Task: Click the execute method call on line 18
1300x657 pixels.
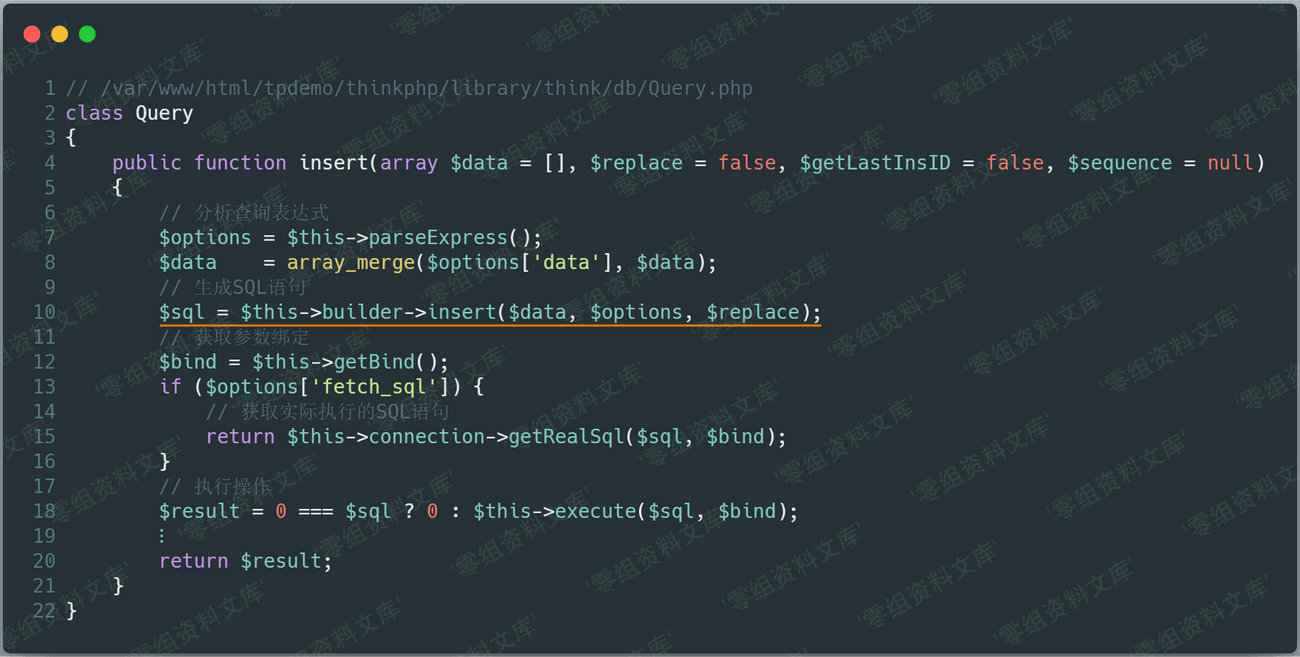Action: 595,512
